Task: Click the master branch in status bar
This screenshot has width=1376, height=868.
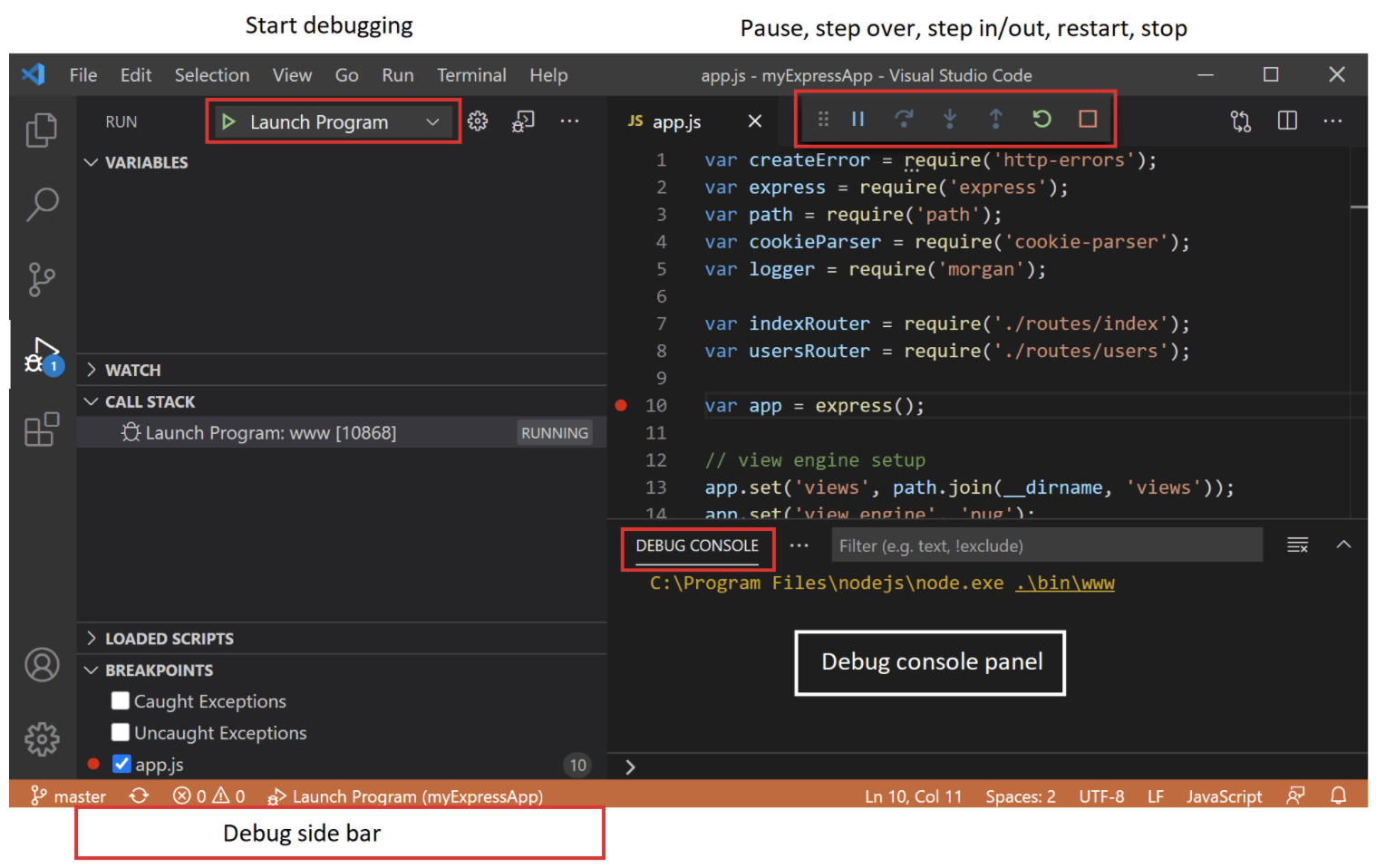Action: click(x=69, y=796)
